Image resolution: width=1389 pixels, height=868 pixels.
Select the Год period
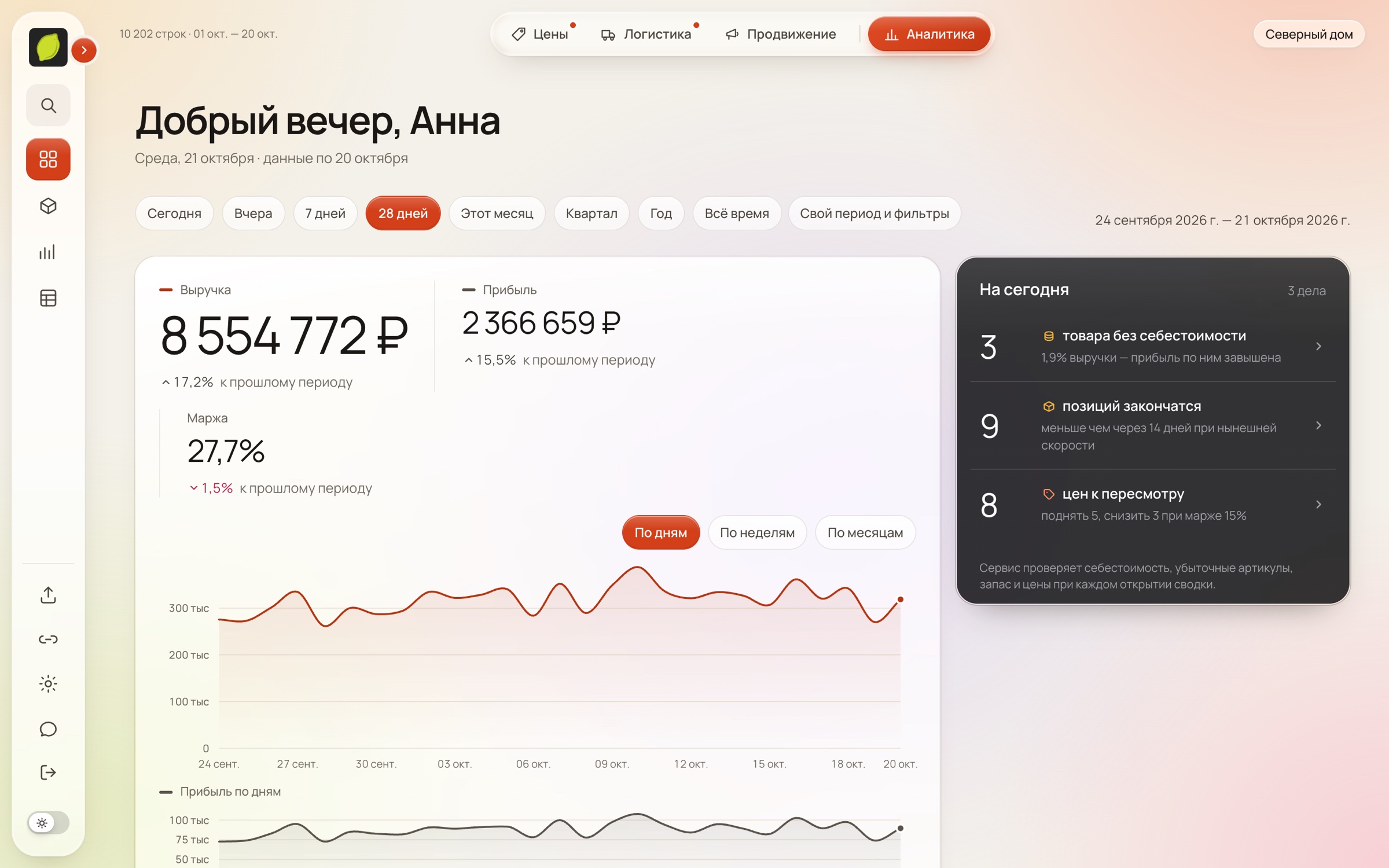661,214
